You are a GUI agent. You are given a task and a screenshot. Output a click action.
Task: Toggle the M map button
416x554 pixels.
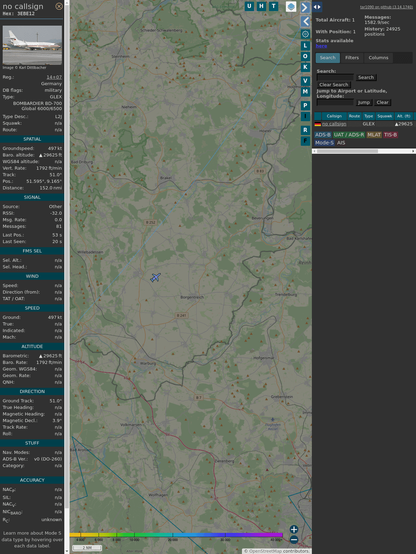305,92
